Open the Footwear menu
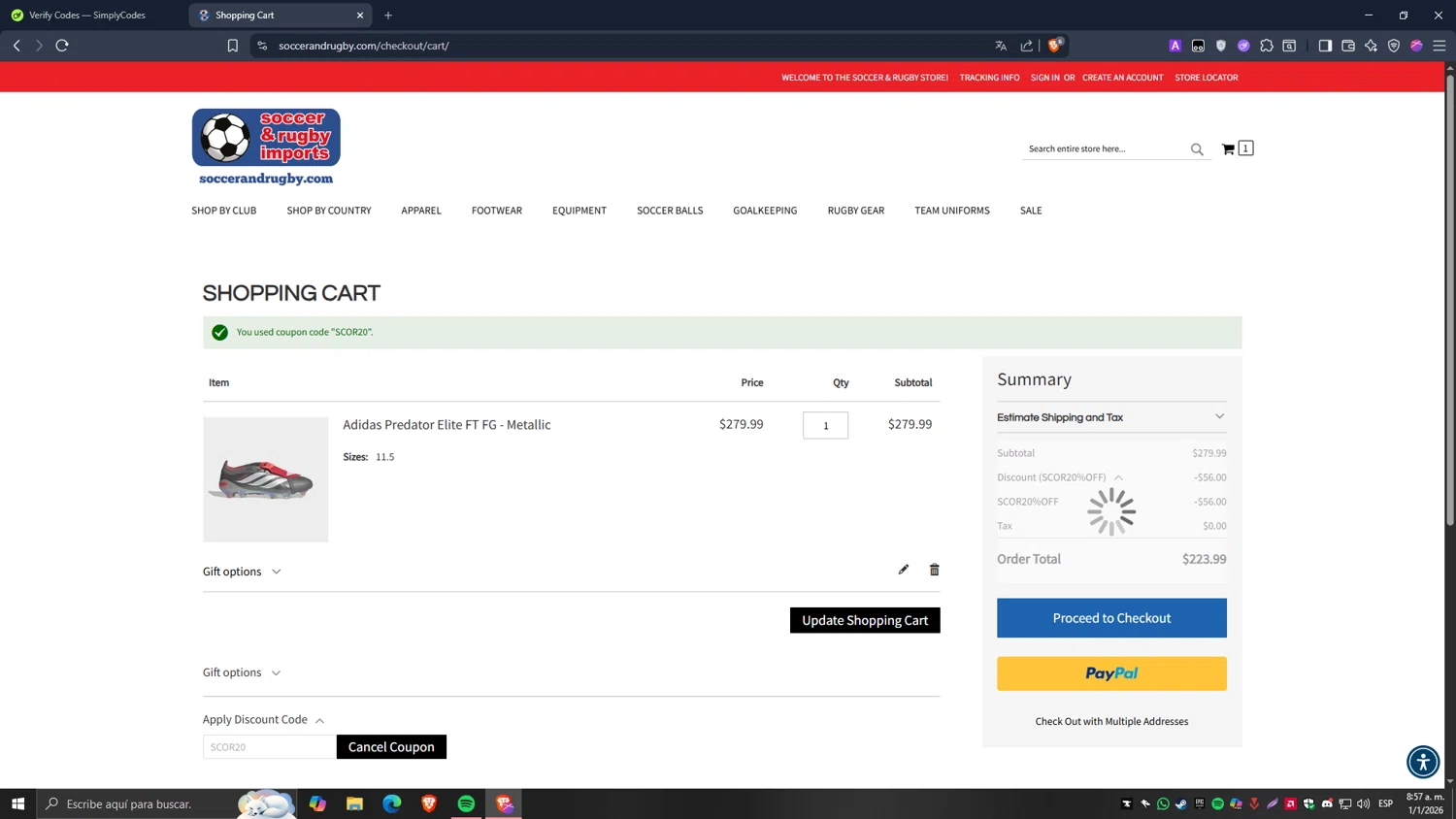1456x819 pixels. (x=497, y=211)
